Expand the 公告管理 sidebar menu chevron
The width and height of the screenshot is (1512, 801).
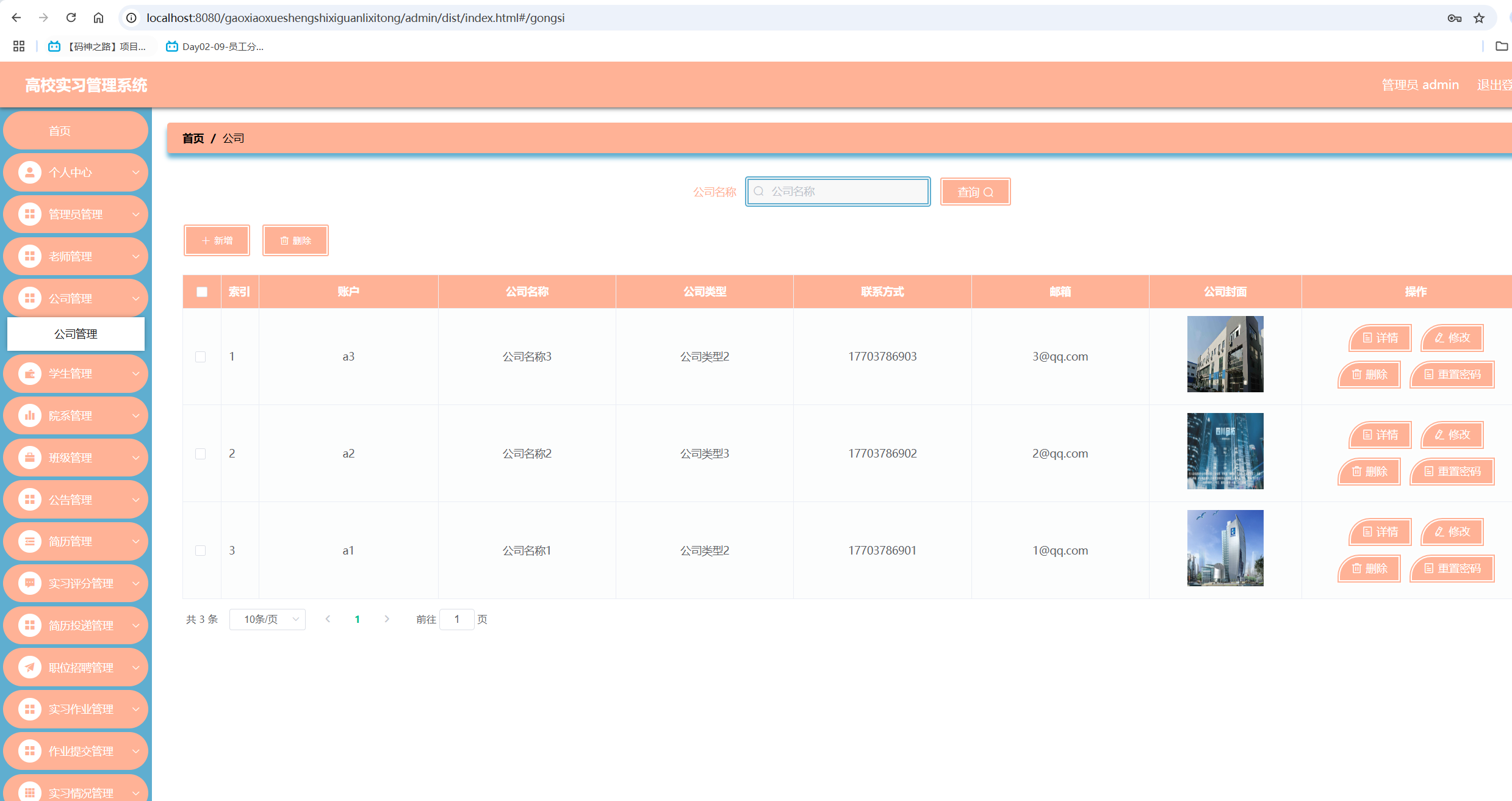click(136, 500)
